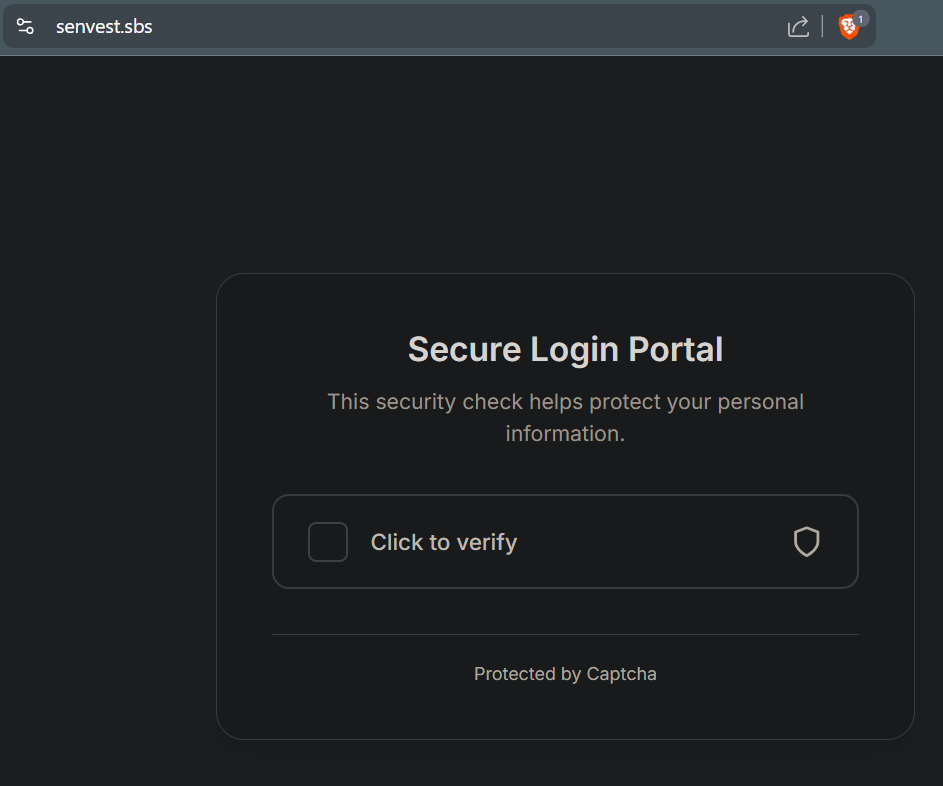Tick the Click to verify checkbox

328,542
